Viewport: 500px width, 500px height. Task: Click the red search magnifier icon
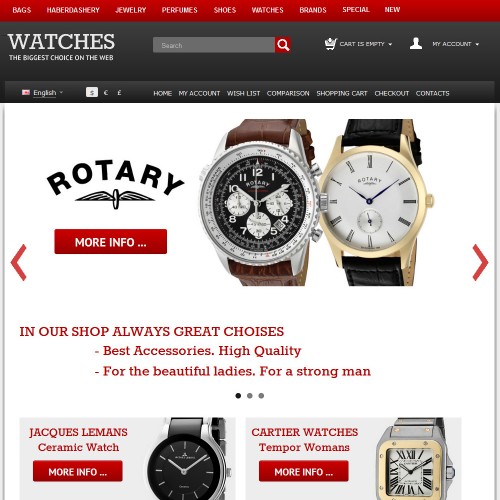pos(283,45)
